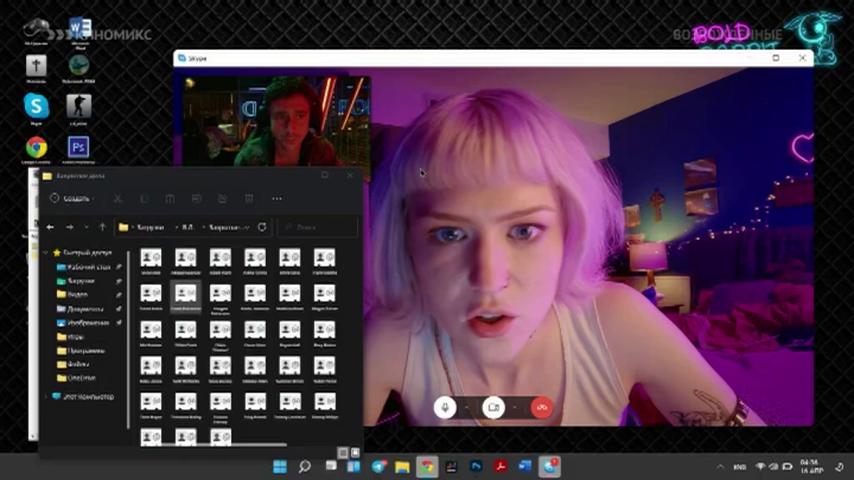The image size is (854, 480).
Task: Mute the microphone in the Skype call
Action: (445, 407)
